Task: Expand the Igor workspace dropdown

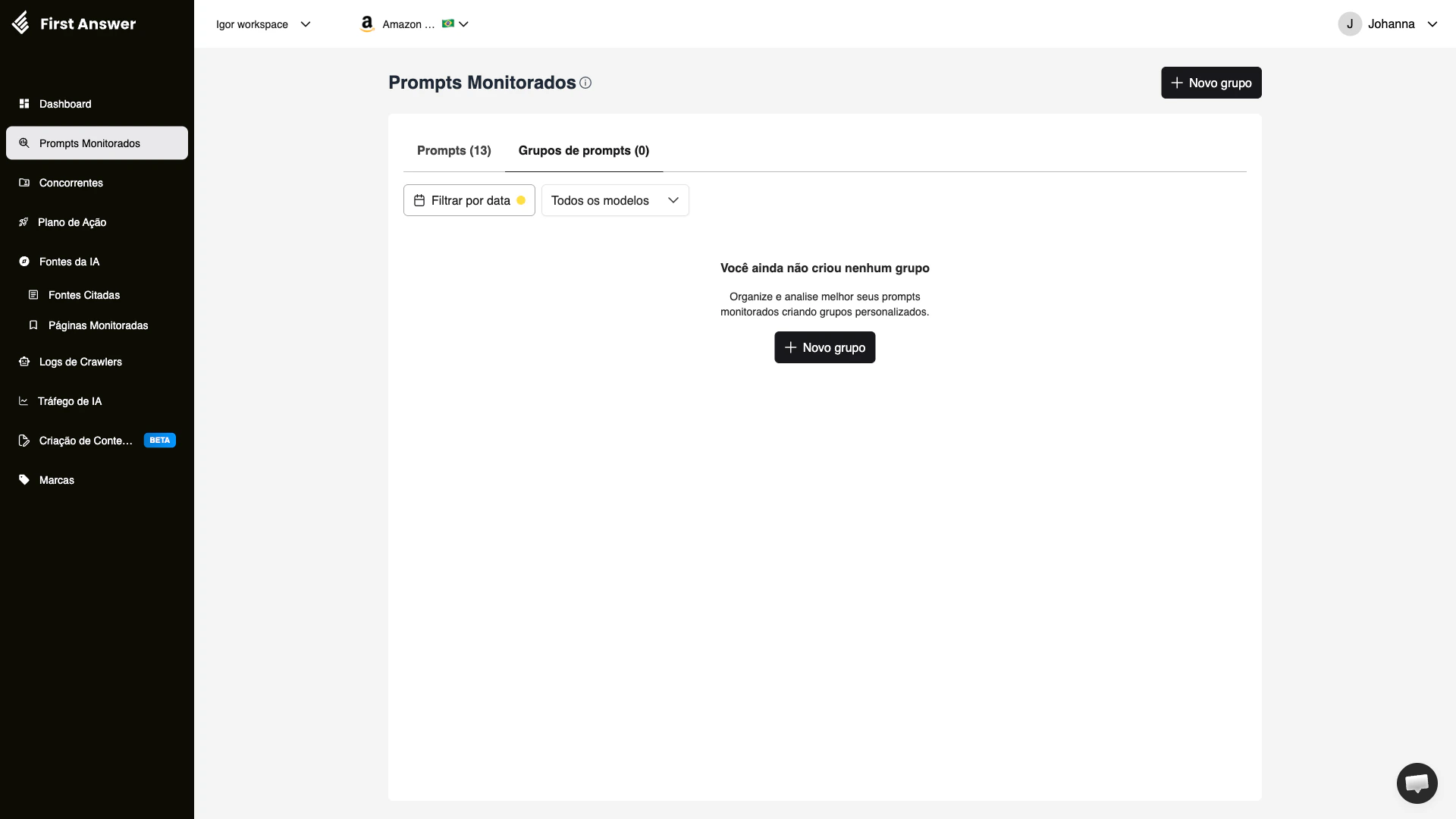Action: 263,24
